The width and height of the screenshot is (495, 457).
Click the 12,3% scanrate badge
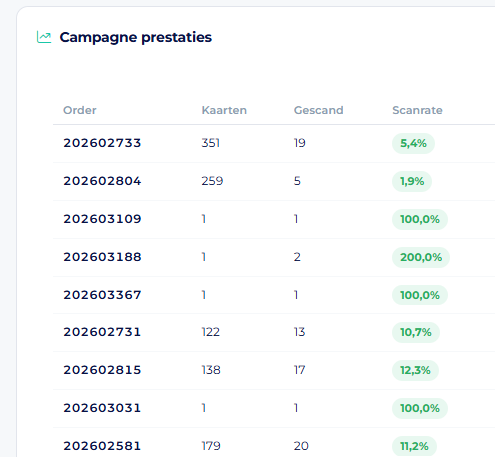click(415, 370)
